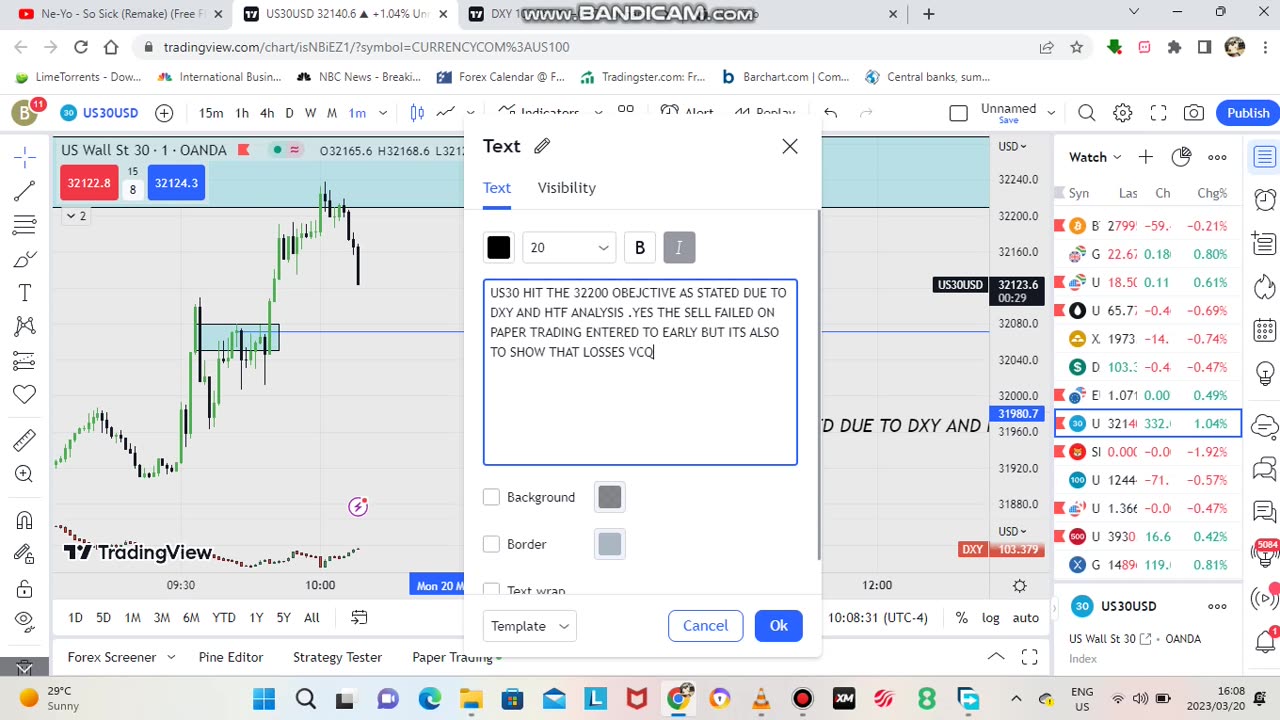
Task: Add symbol to watchlist plus icon
Action: pos(1146,157)
